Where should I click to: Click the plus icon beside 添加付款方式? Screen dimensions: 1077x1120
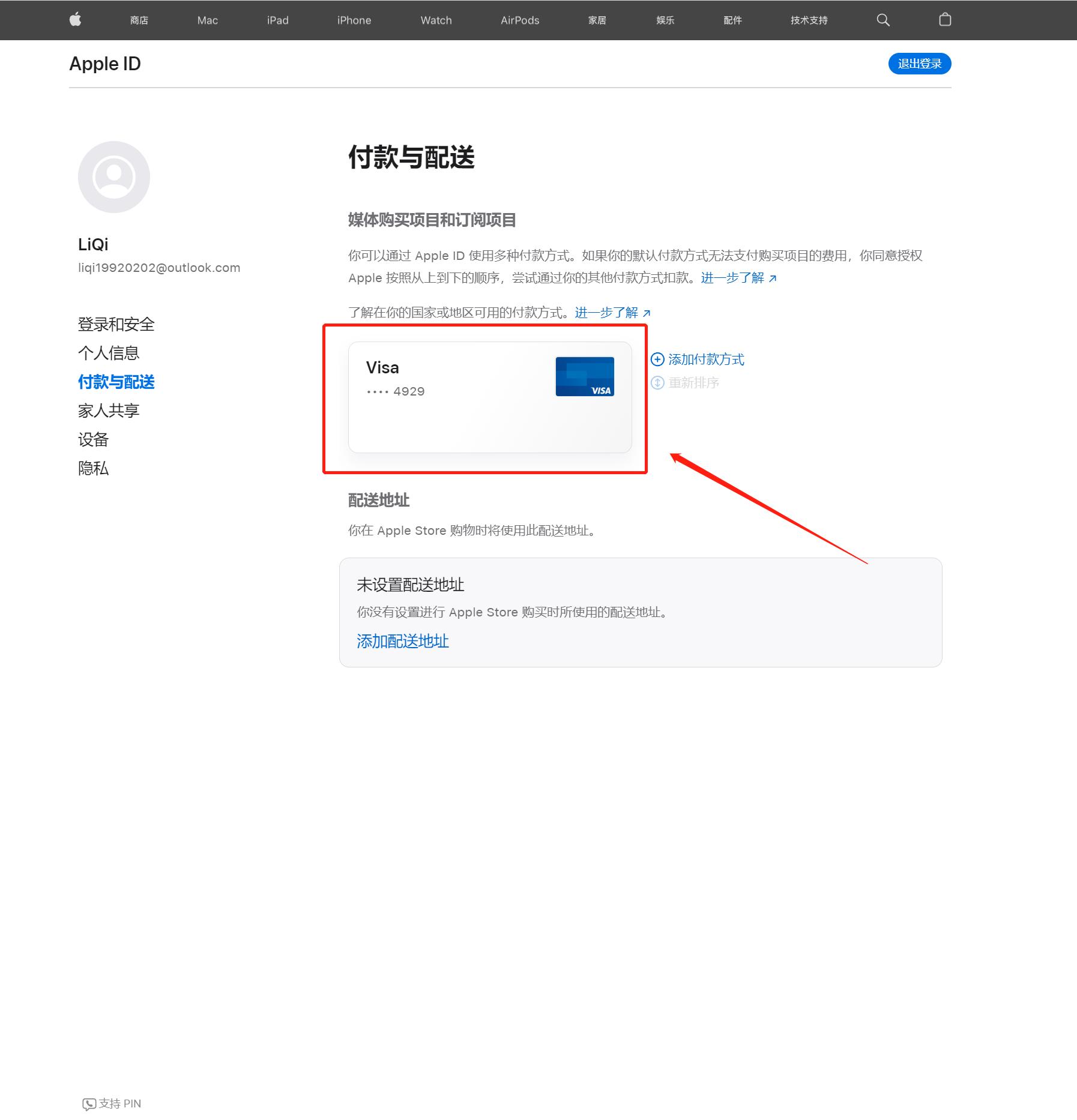coord(658,359)
